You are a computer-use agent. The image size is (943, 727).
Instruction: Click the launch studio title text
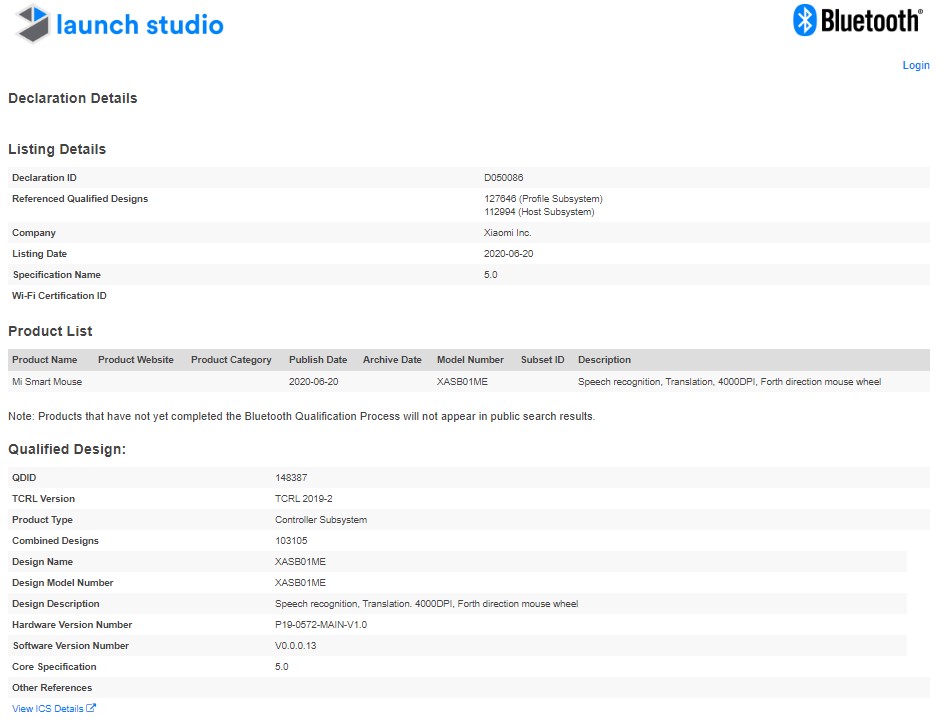(140, 25)
